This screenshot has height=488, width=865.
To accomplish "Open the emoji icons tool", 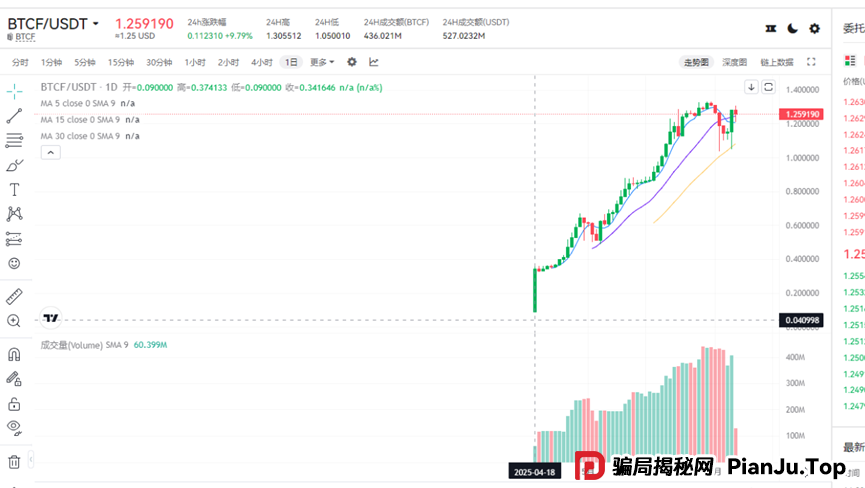I will (x=14, y=263).
